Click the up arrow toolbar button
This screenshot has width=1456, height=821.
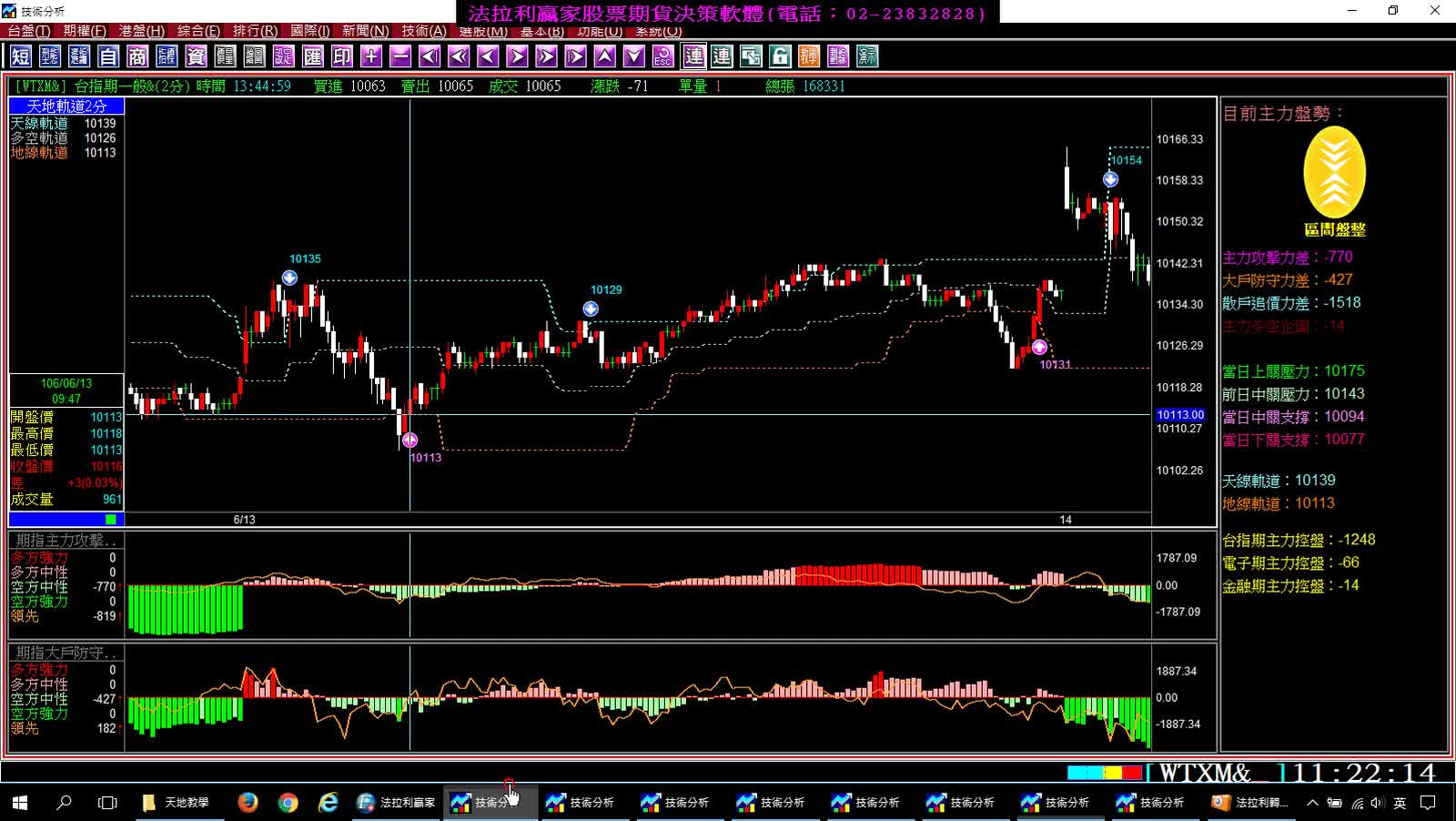[x=605, y=56]
